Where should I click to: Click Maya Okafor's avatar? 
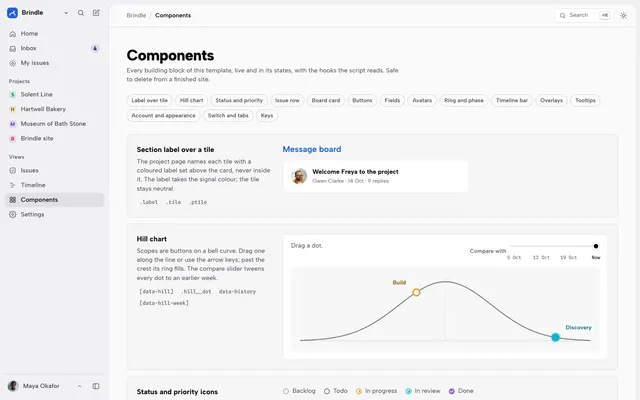[13, 386]
